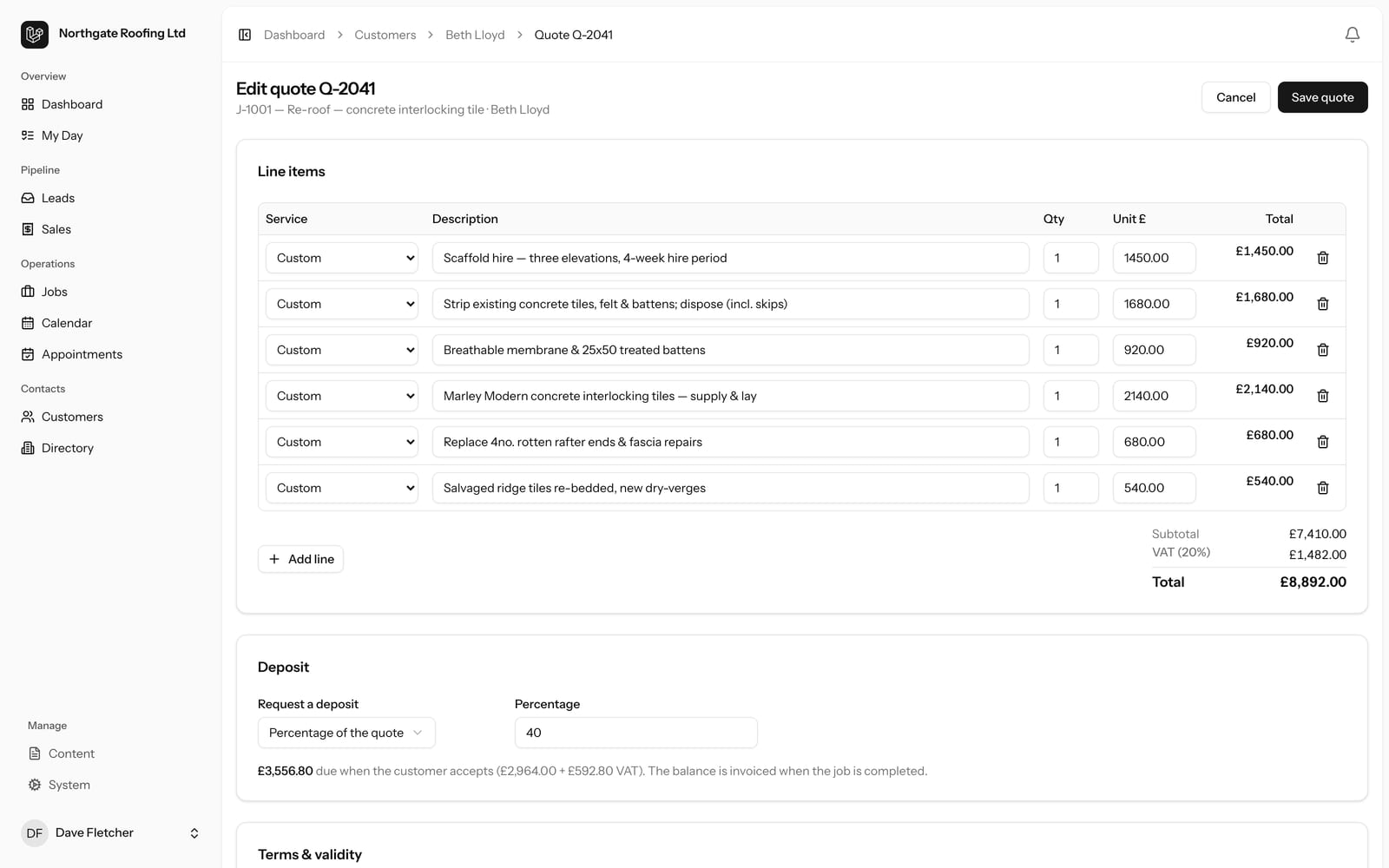
Task: Open the notifications bell
Action: click(1352, 35)
